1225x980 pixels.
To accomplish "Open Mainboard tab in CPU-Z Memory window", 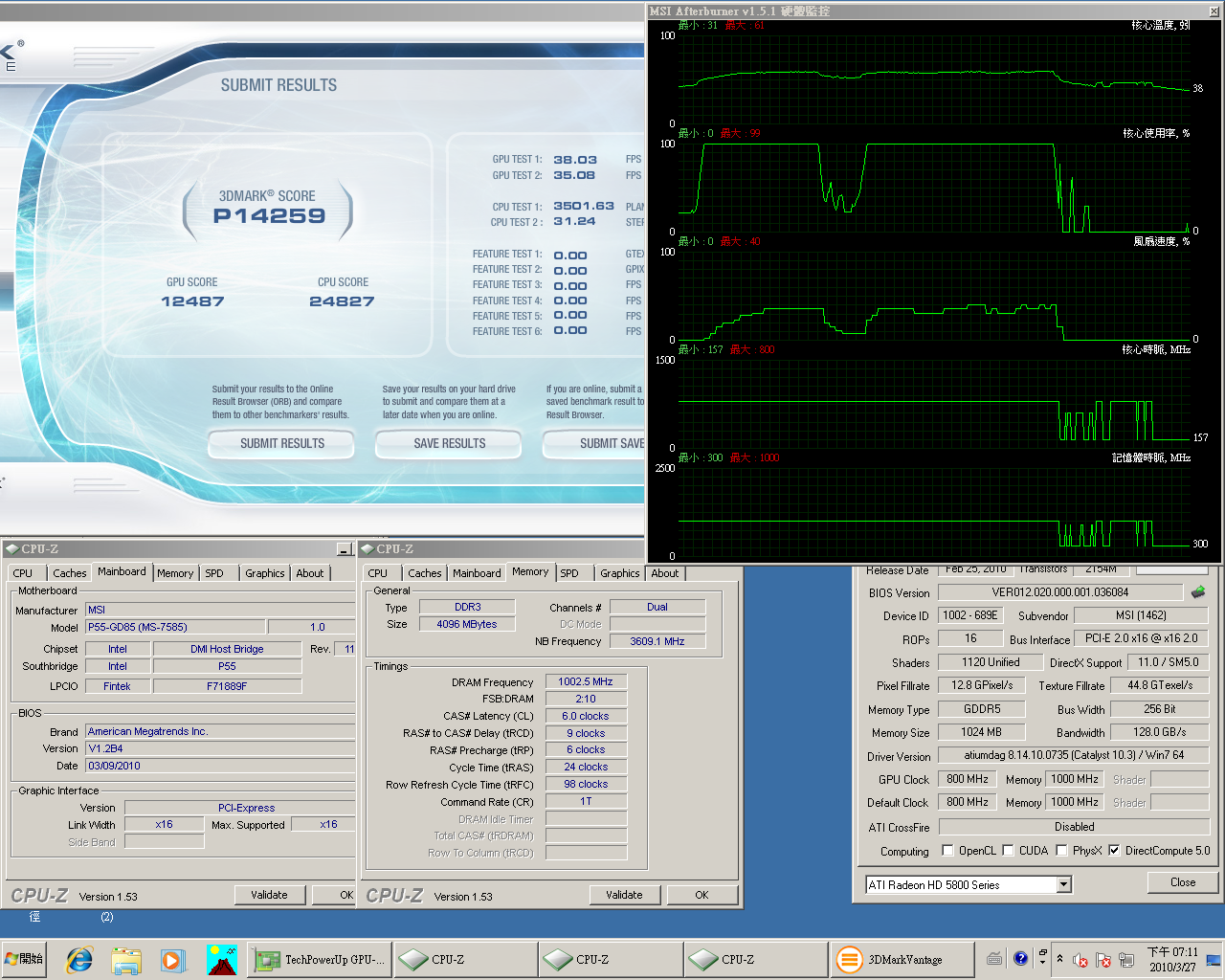I will [477, 573].
